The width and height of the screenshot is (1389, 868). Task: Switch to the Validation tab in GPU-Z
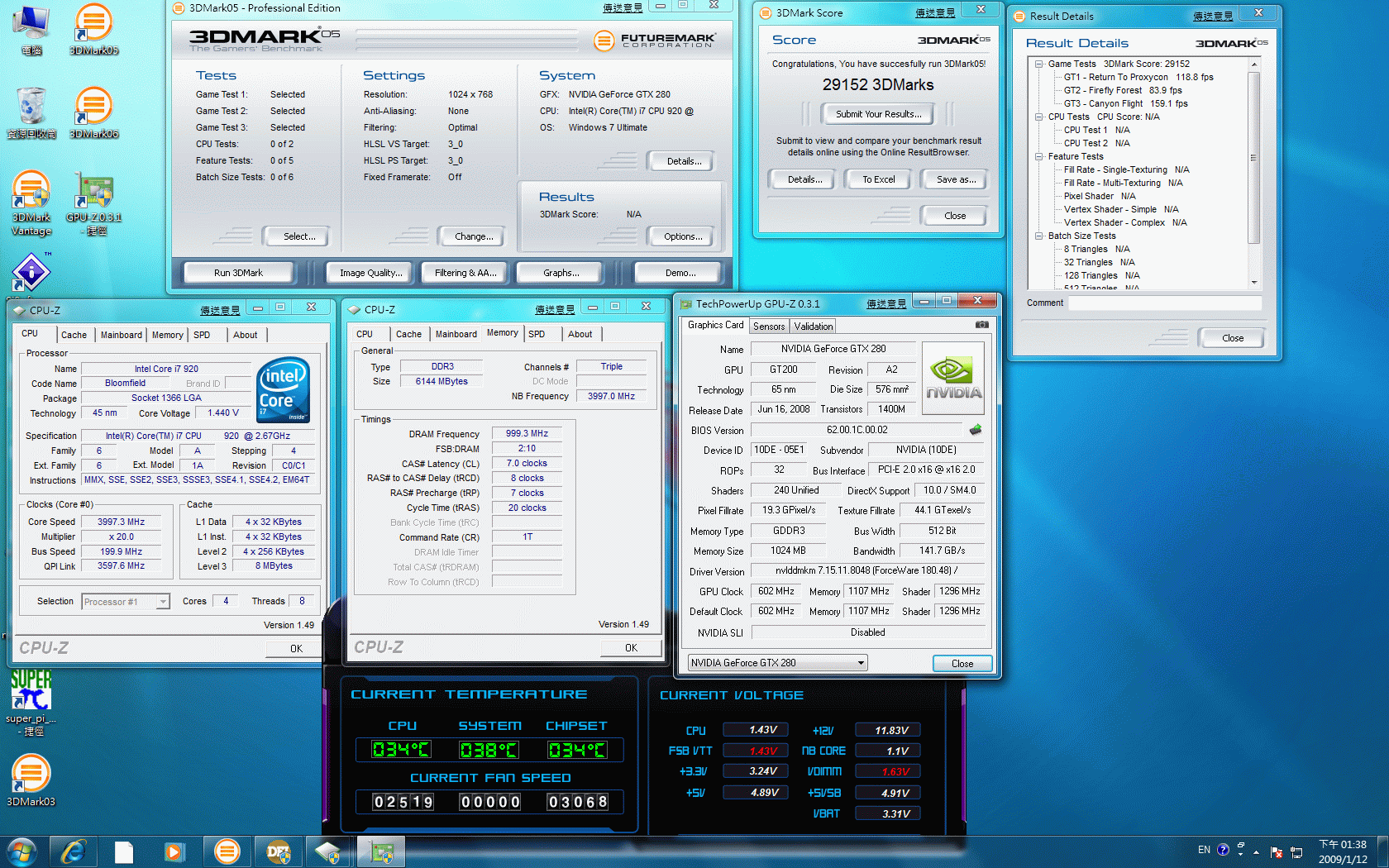click(814, 327)
